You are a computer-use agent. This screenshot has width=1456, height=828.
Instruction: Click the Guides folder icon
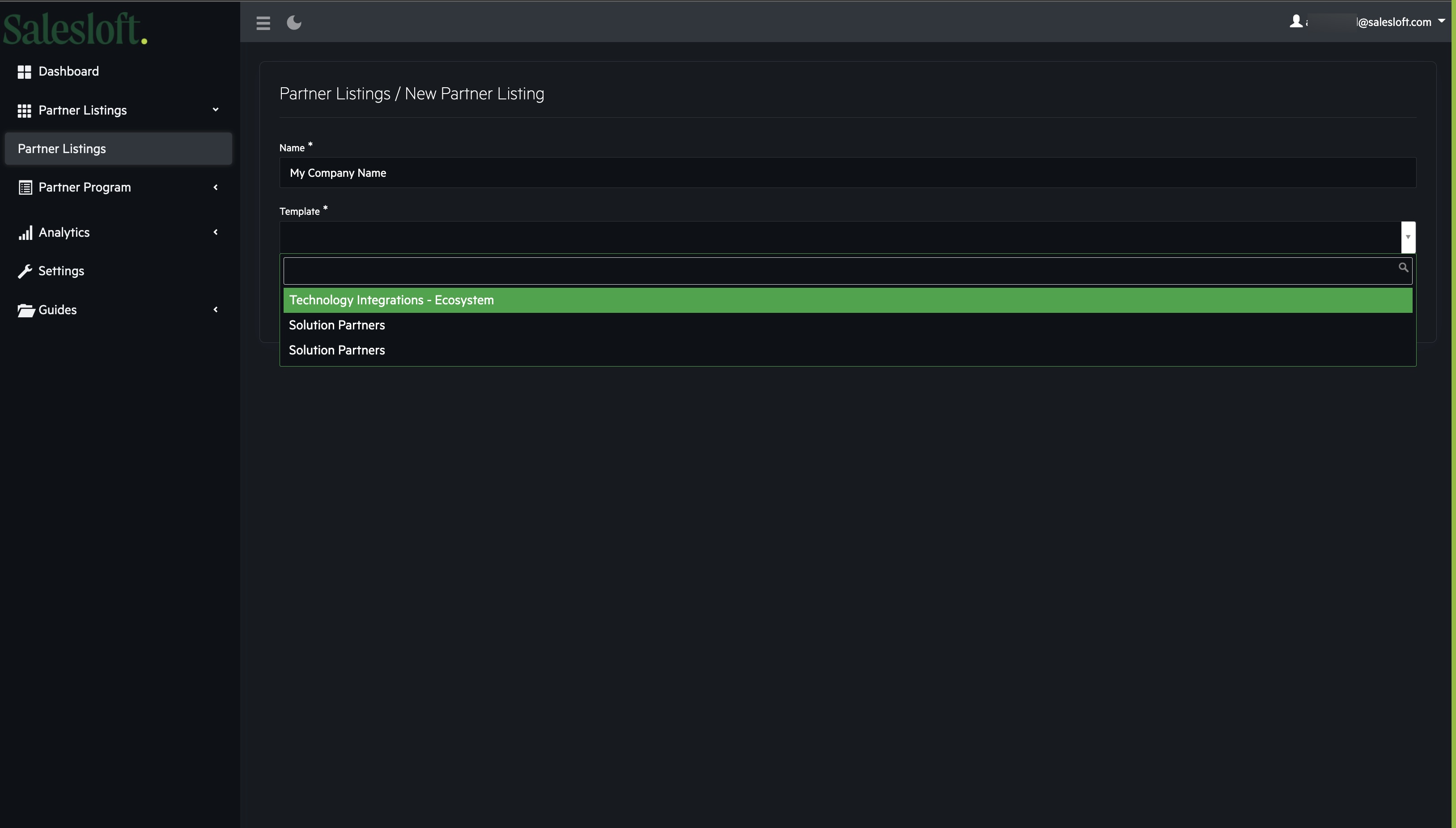25,310
